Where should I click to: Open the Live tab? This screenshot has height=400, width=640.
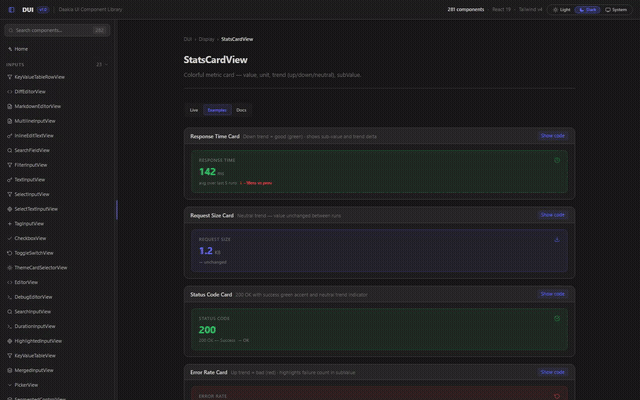coord(194,110)
